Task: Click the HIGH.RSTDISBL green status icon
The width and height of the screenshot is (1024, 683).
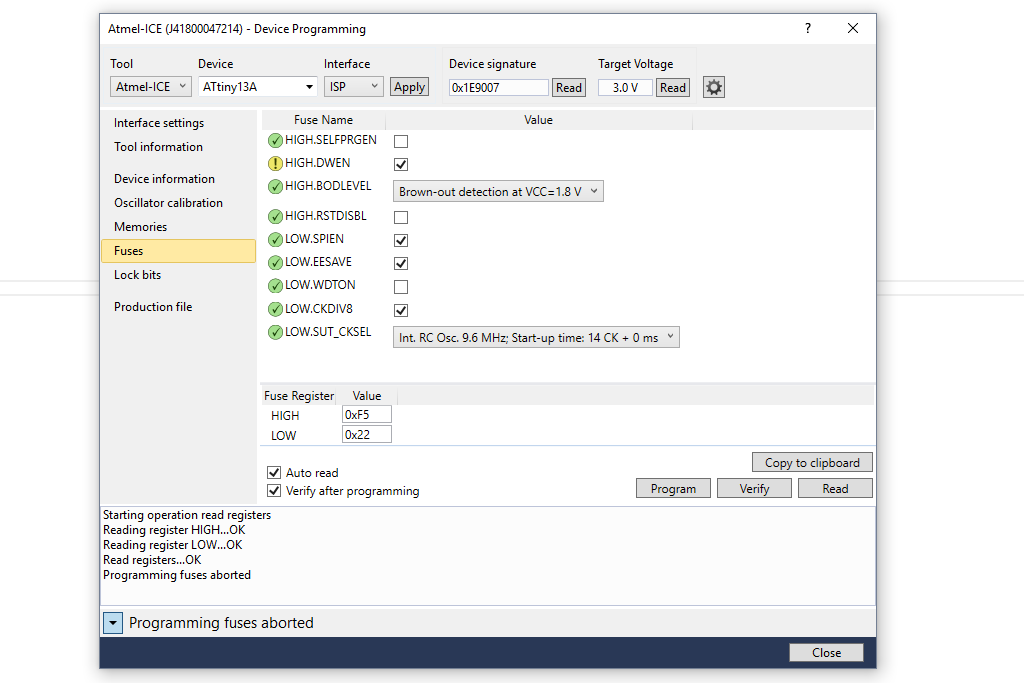Action: coord(276,216)
